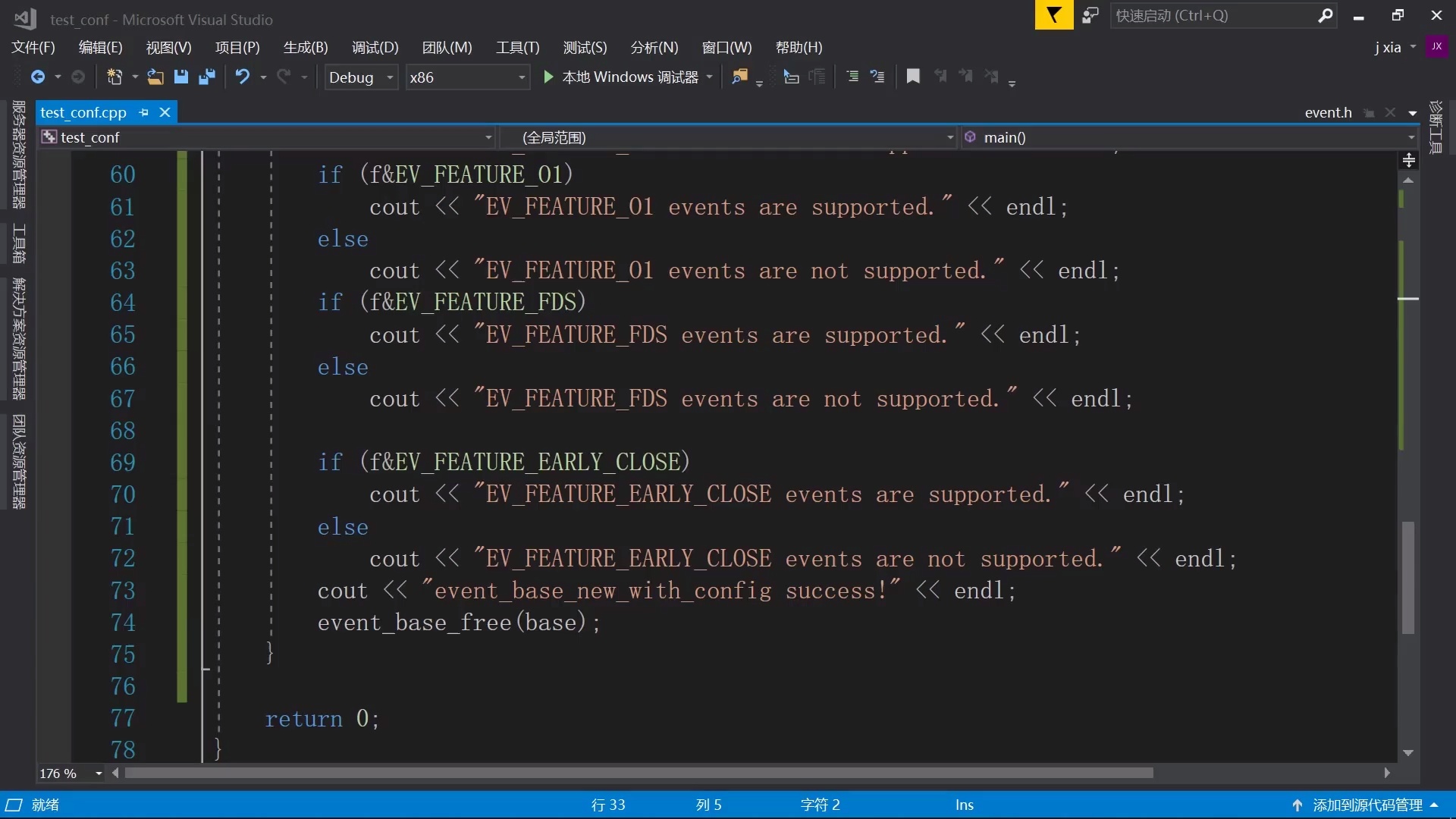Open the 调试(D) menu
1456x819 pixels.
point(375,47)
